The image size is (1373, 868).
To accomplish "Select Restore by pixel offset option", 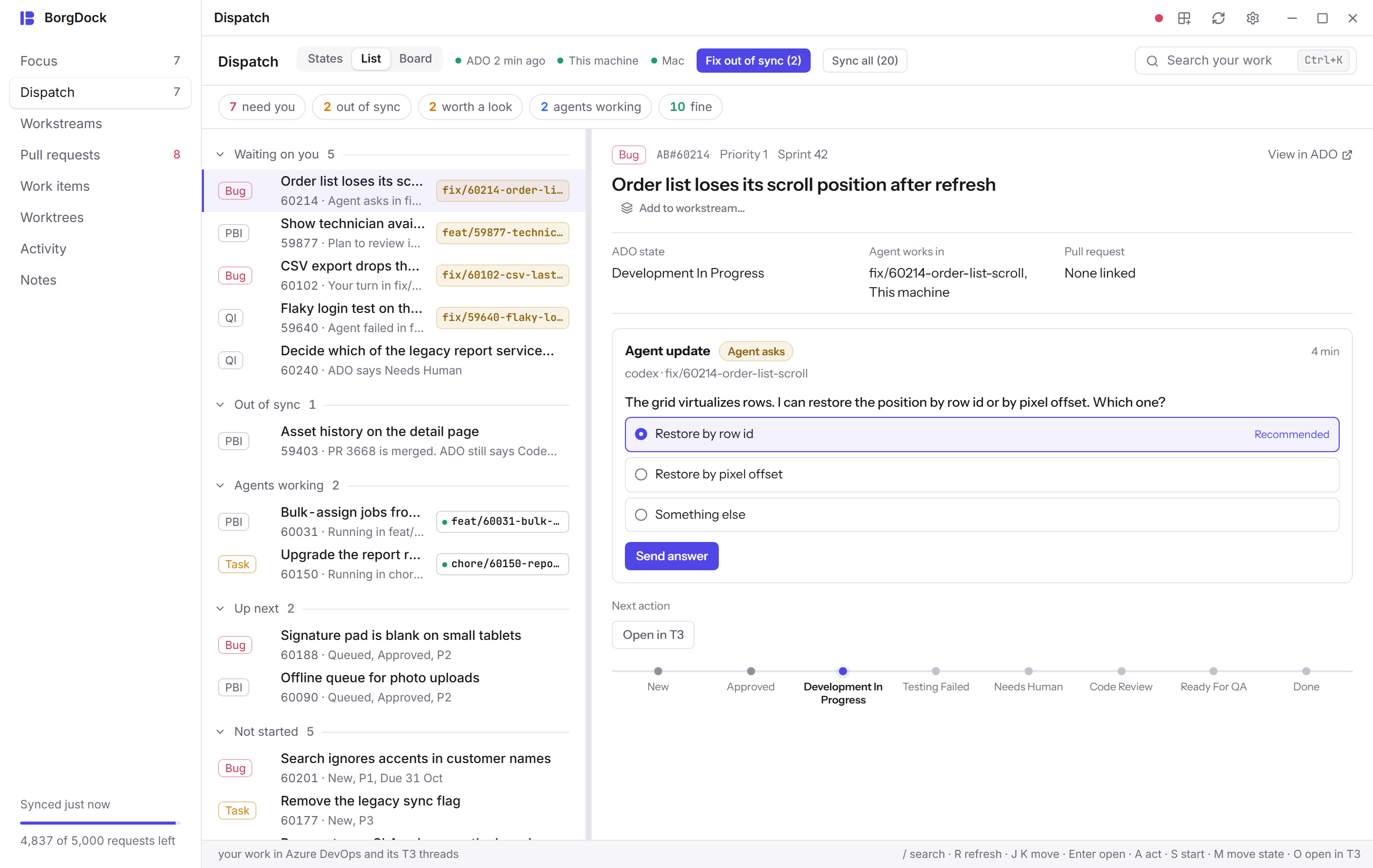I will pos(982,475).
